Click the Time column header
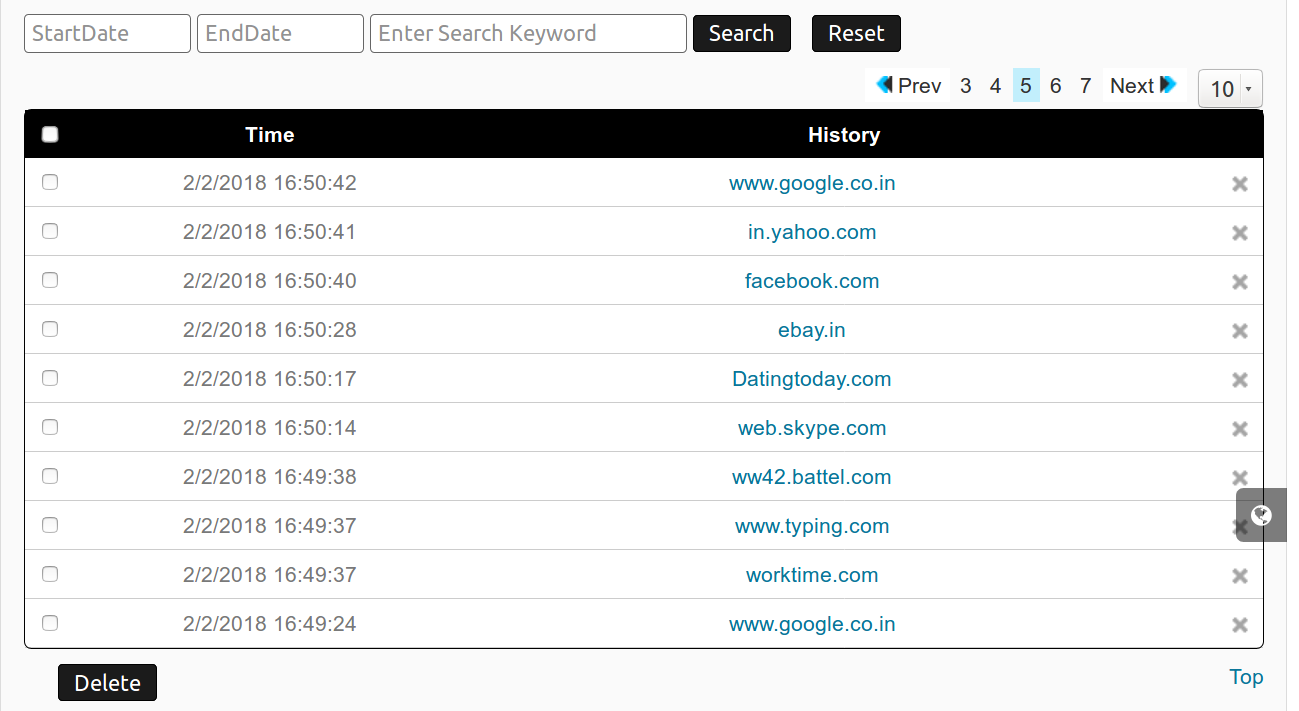 pyautogui.click(x=270, y=135)
